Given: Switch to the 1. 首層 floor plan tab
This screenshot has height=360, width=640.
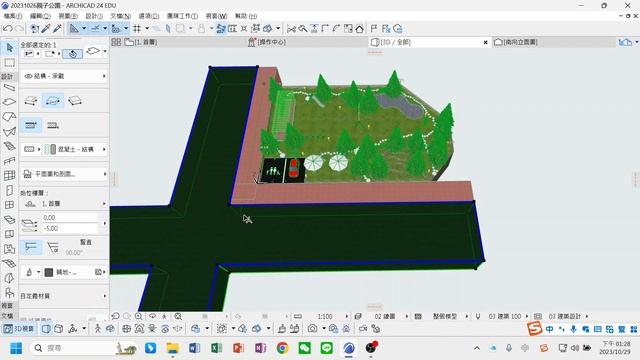Looking at the screenshot, I should [141, 42].
